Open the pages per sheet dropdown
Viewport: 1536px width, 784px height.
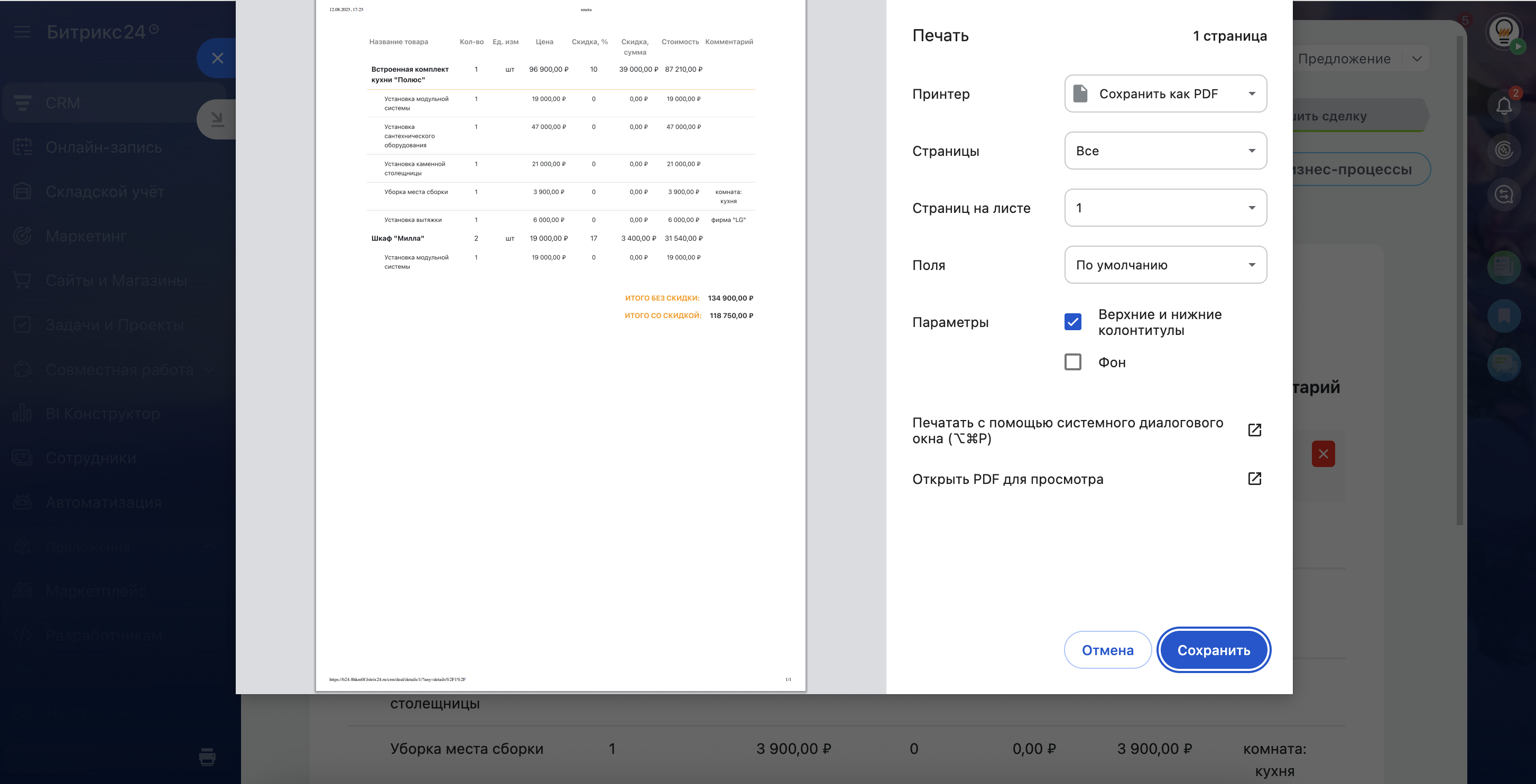point(1164,208)
